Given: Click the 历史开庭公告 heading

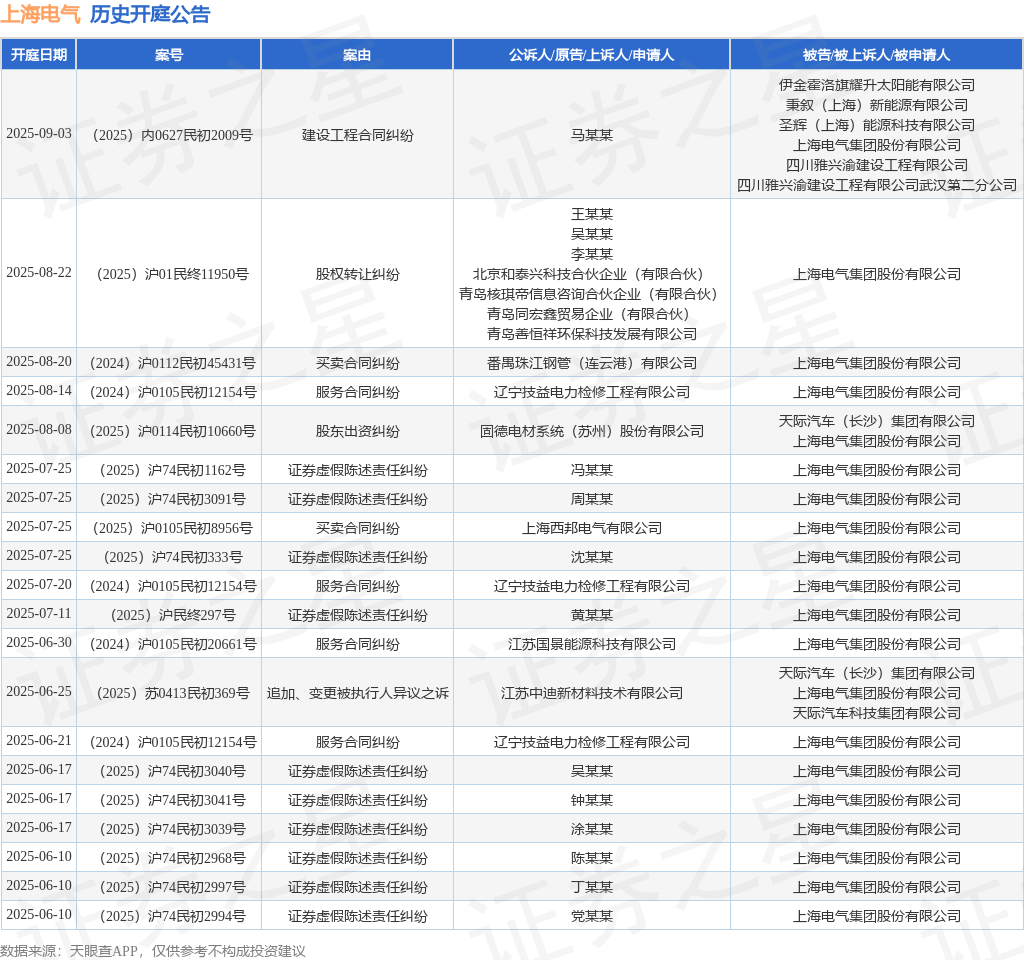Looking at the screenshot, I should pyautogui.click(x=150, y=14).
